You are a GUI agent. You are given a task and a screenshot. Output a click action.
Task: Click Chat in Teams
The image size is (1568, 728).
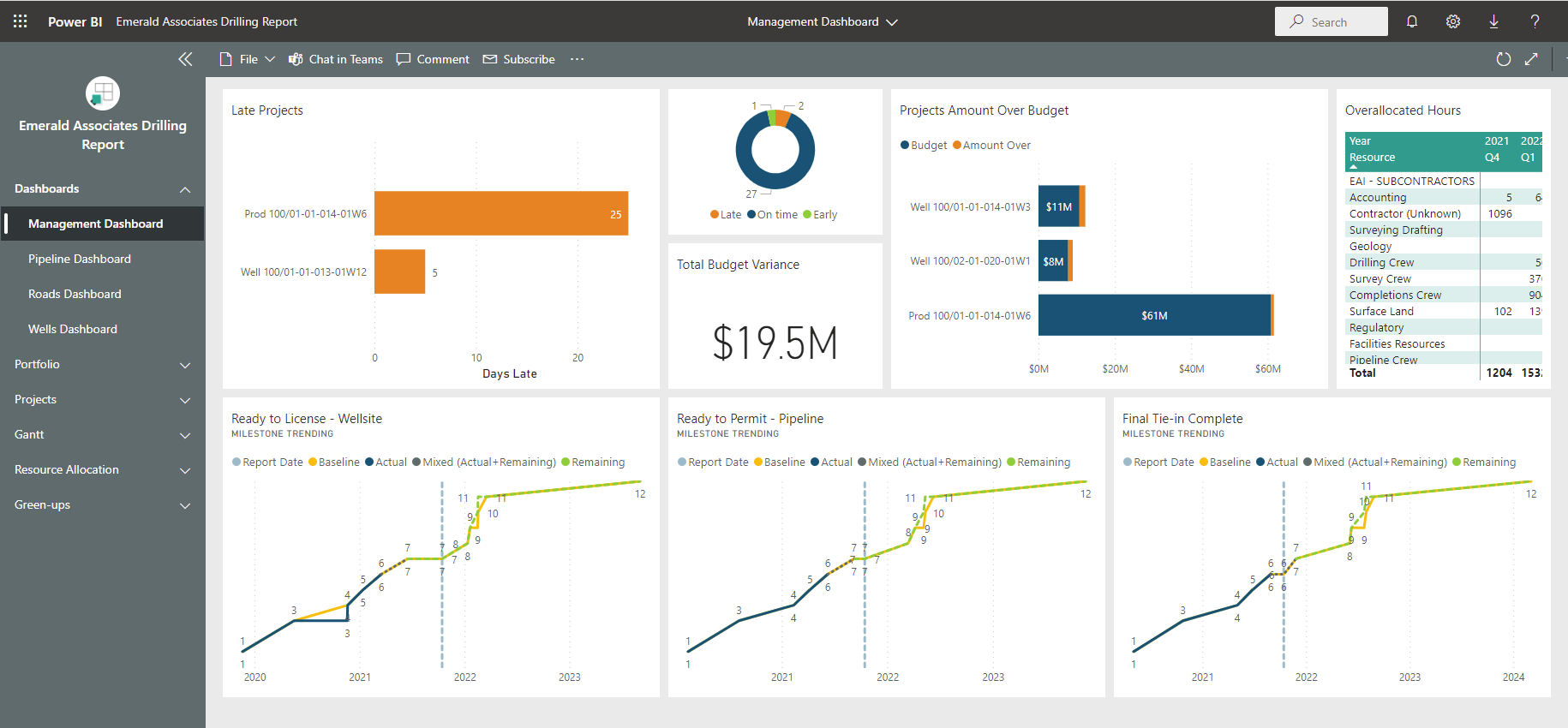point(336,59)
